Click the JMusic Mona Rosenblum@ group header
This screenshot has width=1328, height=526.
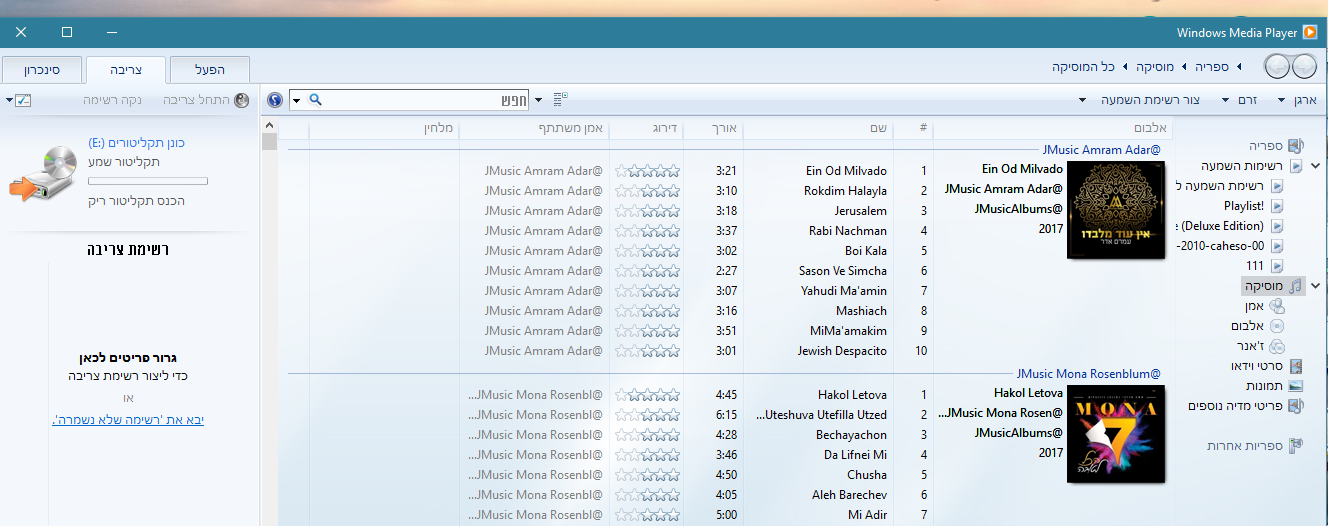(1089, 373)
